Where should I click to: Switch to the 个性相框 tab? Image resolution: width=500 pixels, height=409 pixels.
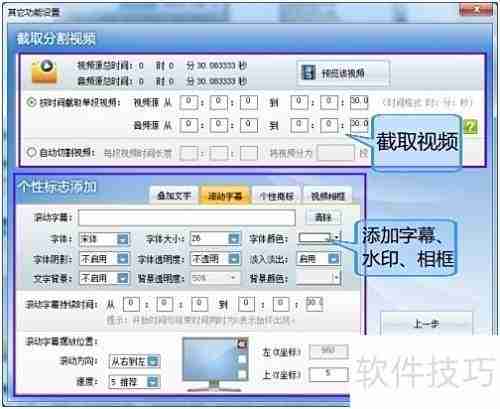(277, 196)
